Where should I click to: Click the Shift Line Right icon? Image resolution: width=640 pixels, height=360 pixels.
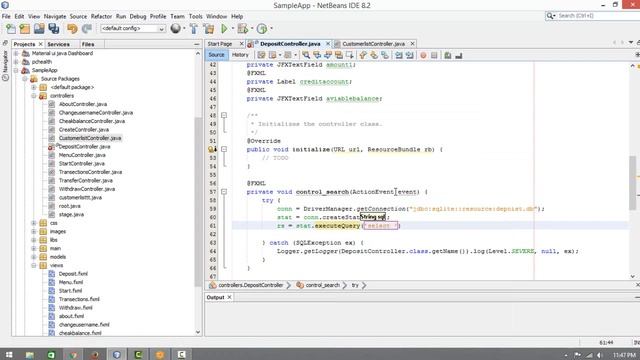410,55
